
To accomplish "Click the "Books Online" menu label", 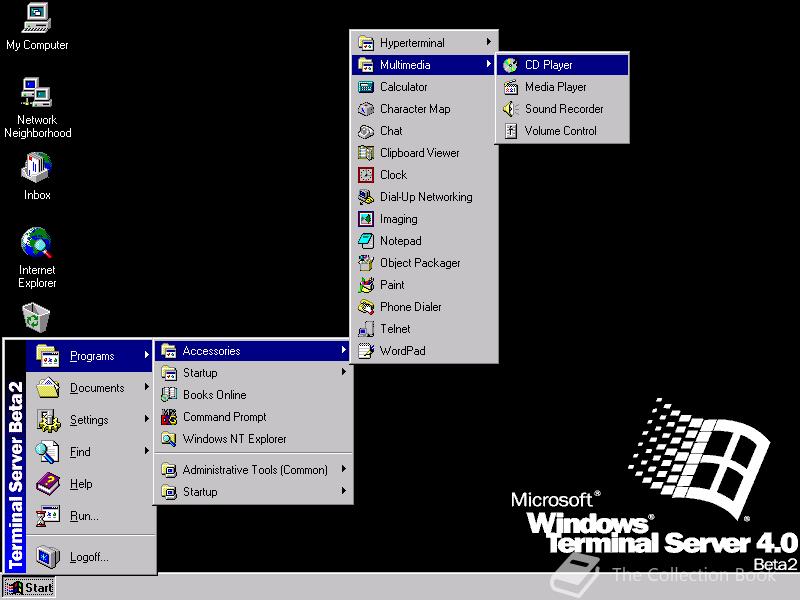I will [214, 395].
